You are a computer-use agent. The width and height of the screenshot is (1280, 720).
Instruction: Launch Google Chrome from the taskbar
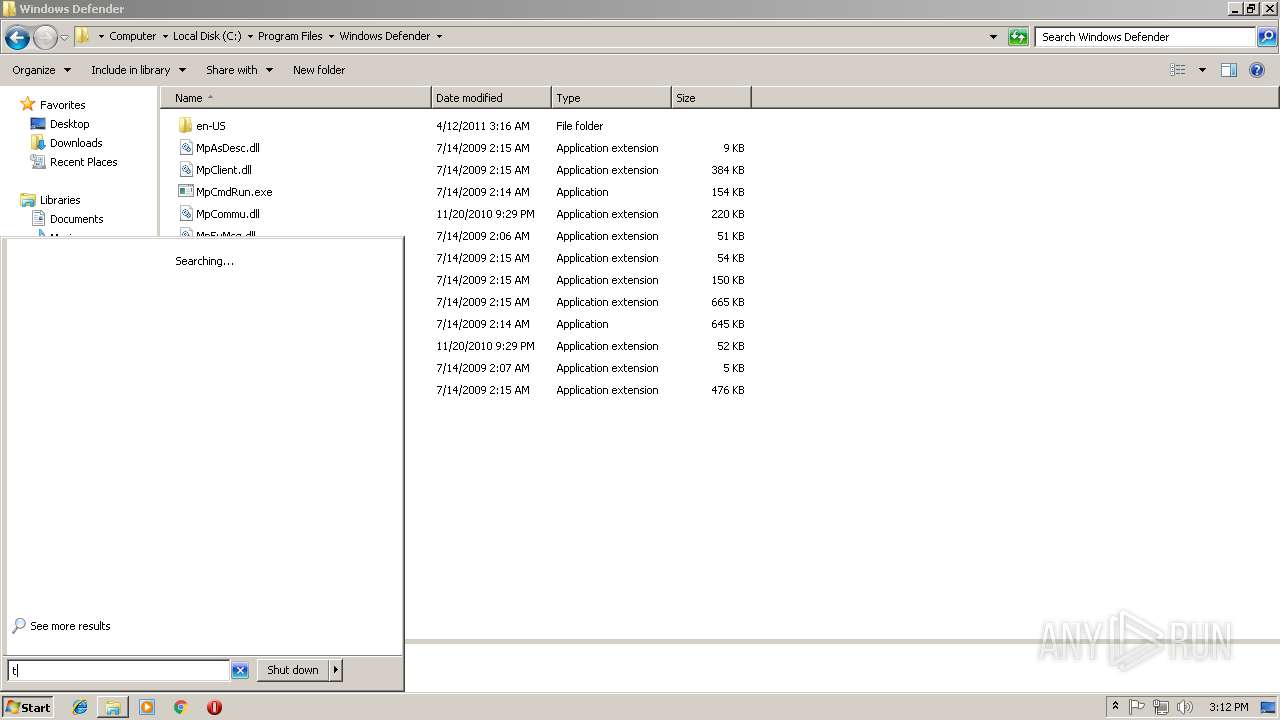click(181, 707)
